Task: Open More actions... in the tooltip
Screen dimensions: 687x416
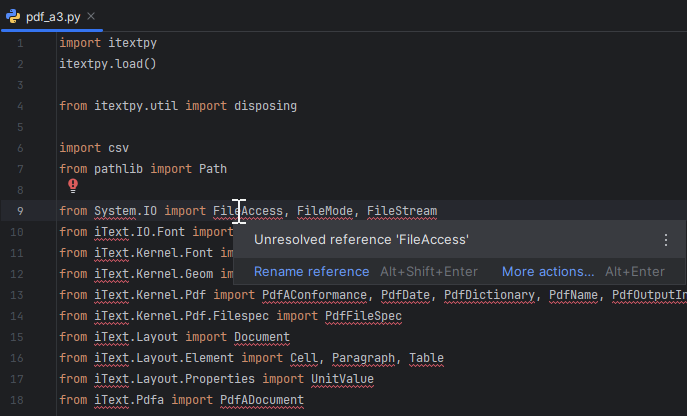Action: [x=548, y=272]
